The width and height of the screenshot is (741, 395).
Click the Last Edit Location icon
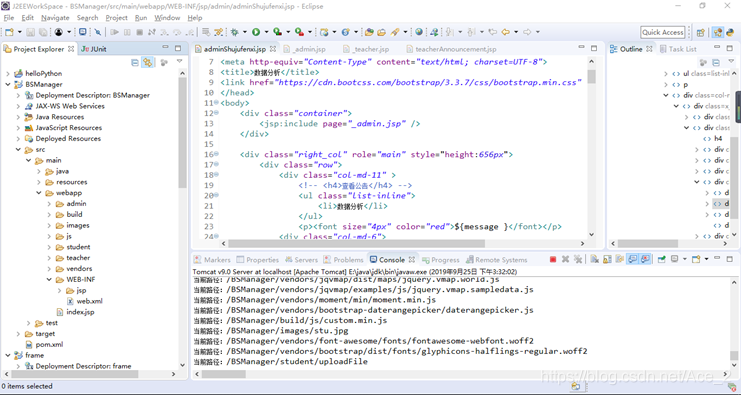pyautogui.click(x=493, y=32)
